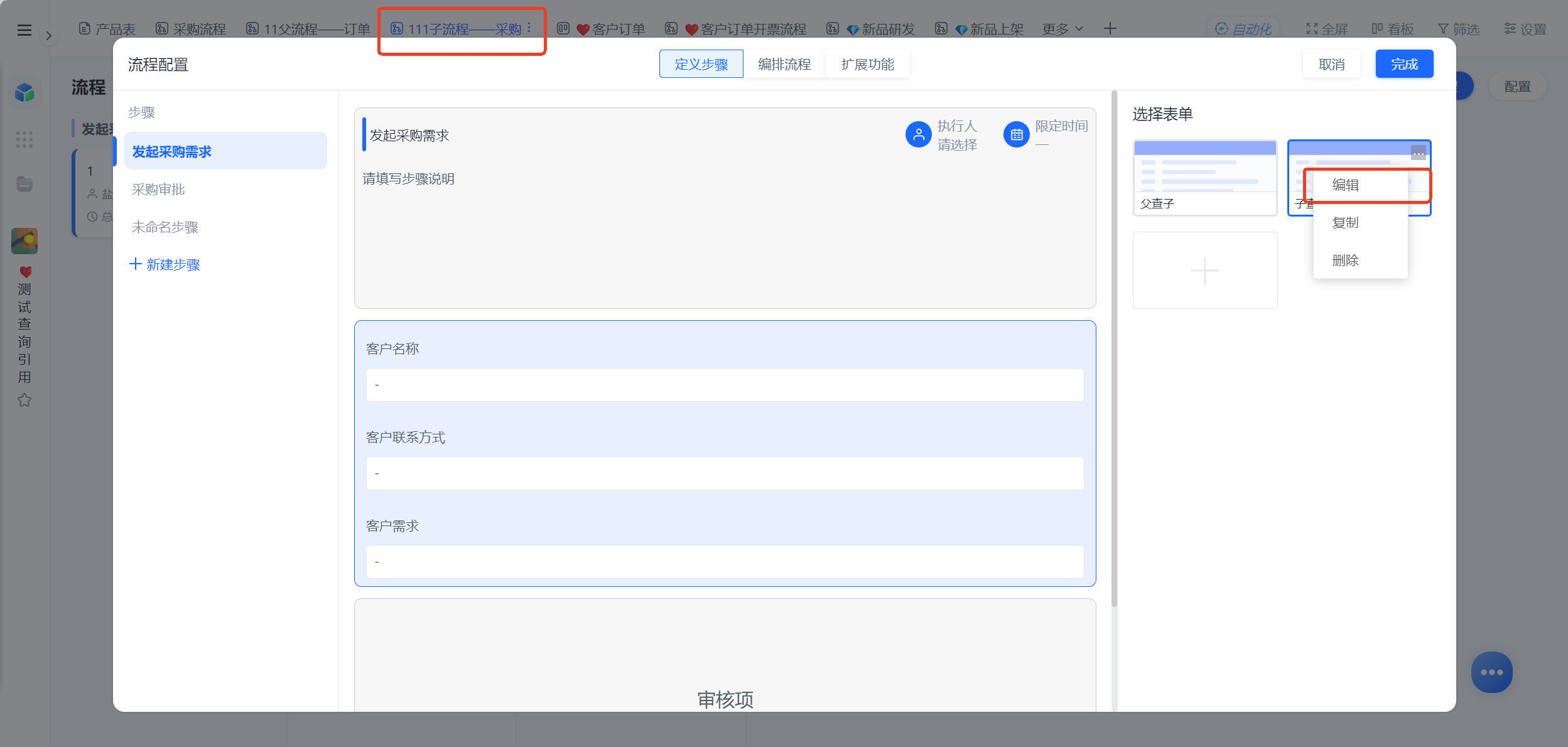Click the 执行人 person icon
This screenshot has height=747, width=1568.
point(918,134)
